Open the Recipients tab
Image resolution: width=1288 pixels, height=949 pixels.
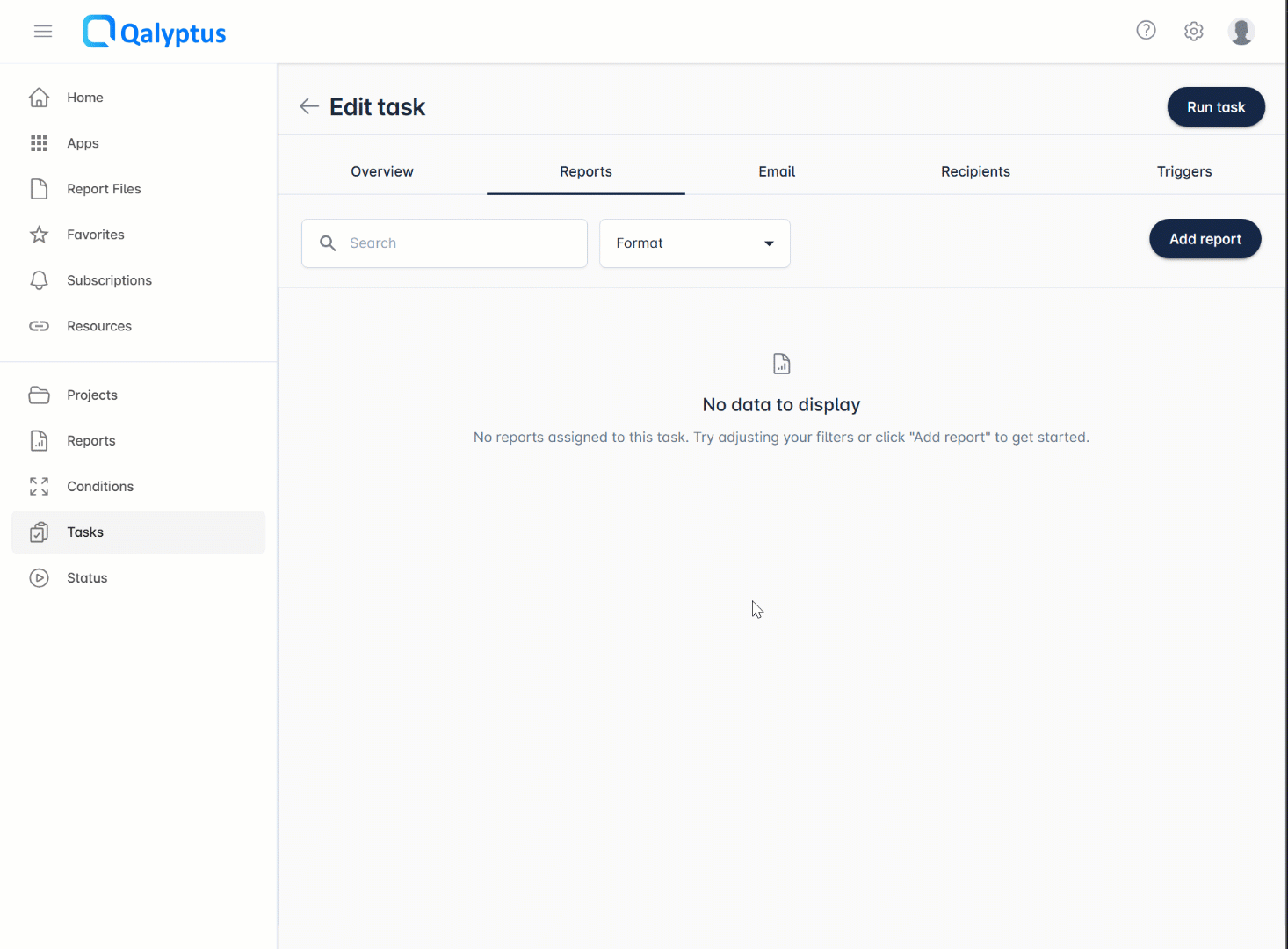[975, 171]
